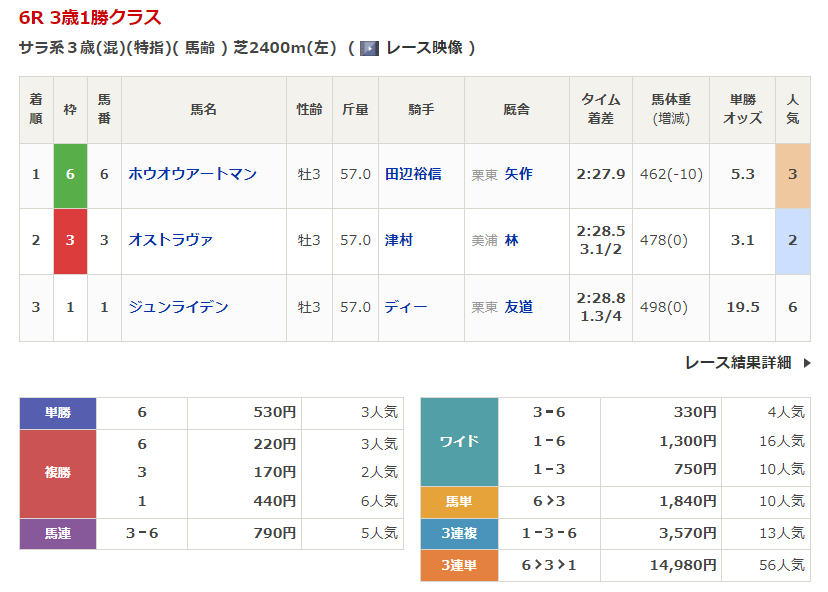Image resolution: width=828 pixels, height=592 pixels.
Task: Click the race video film icon
Action: tap(369, 48)
